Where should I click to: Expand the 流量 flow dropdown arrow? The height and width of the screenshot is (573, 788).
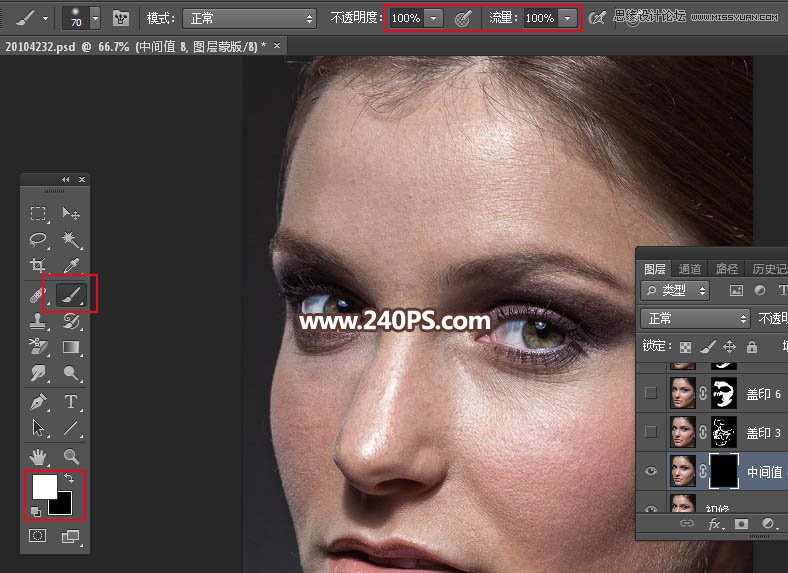[x=567, y=18]
